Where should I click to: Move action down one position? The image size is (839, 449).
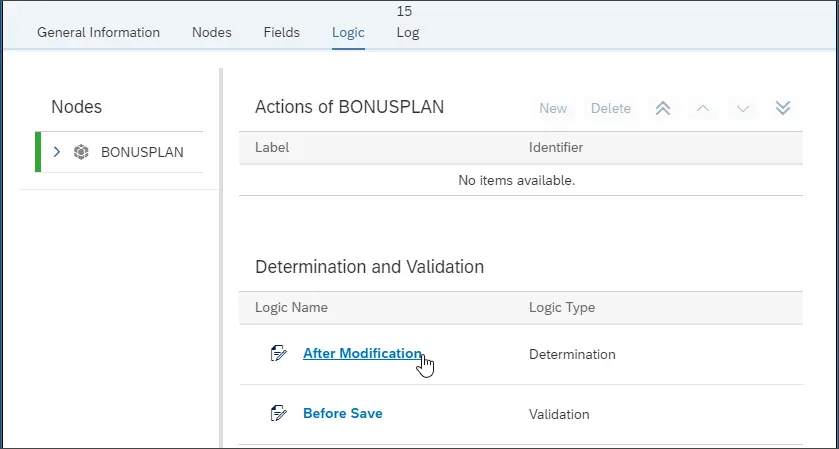pyautogui.click(x=742, y=108)
